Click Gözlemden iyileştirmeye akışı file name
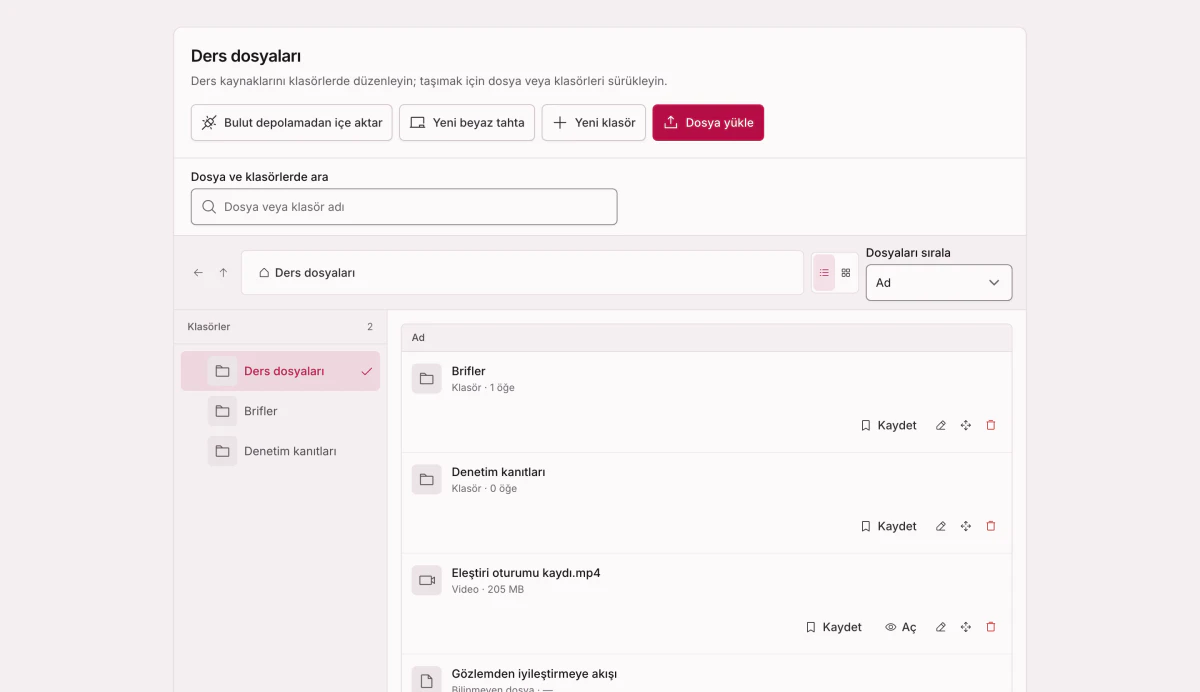Viewport: 1200px width, 692px height. click(534, 674)
